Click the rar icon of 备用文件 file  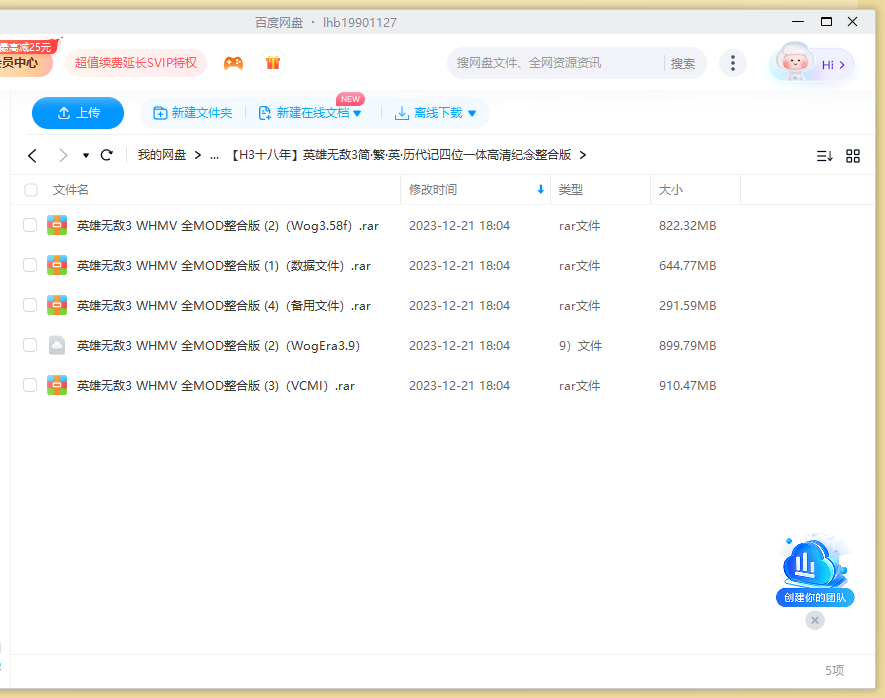(57, 305)
